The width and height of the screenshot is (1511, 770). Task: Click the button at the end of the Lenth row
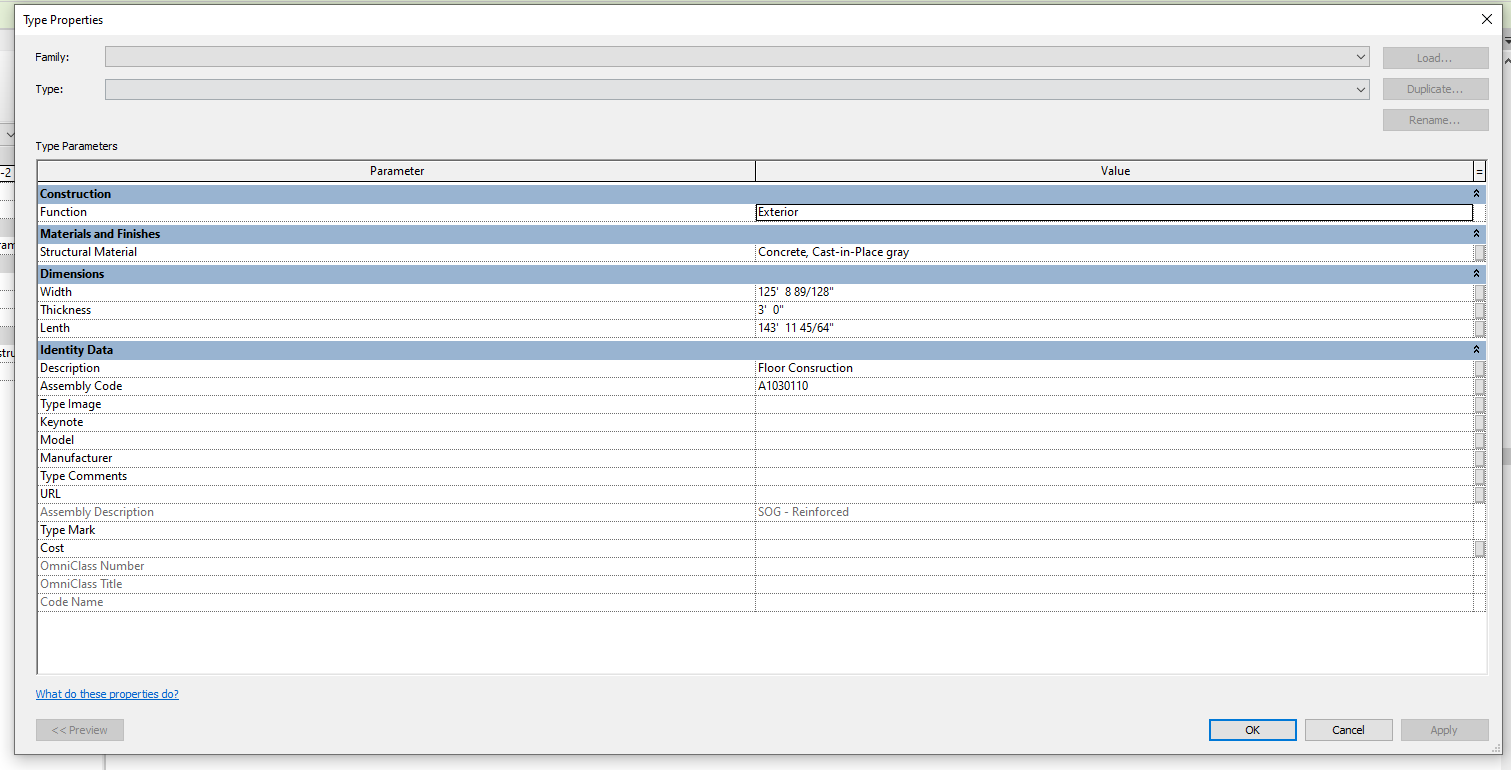[x=1480, y=327]
